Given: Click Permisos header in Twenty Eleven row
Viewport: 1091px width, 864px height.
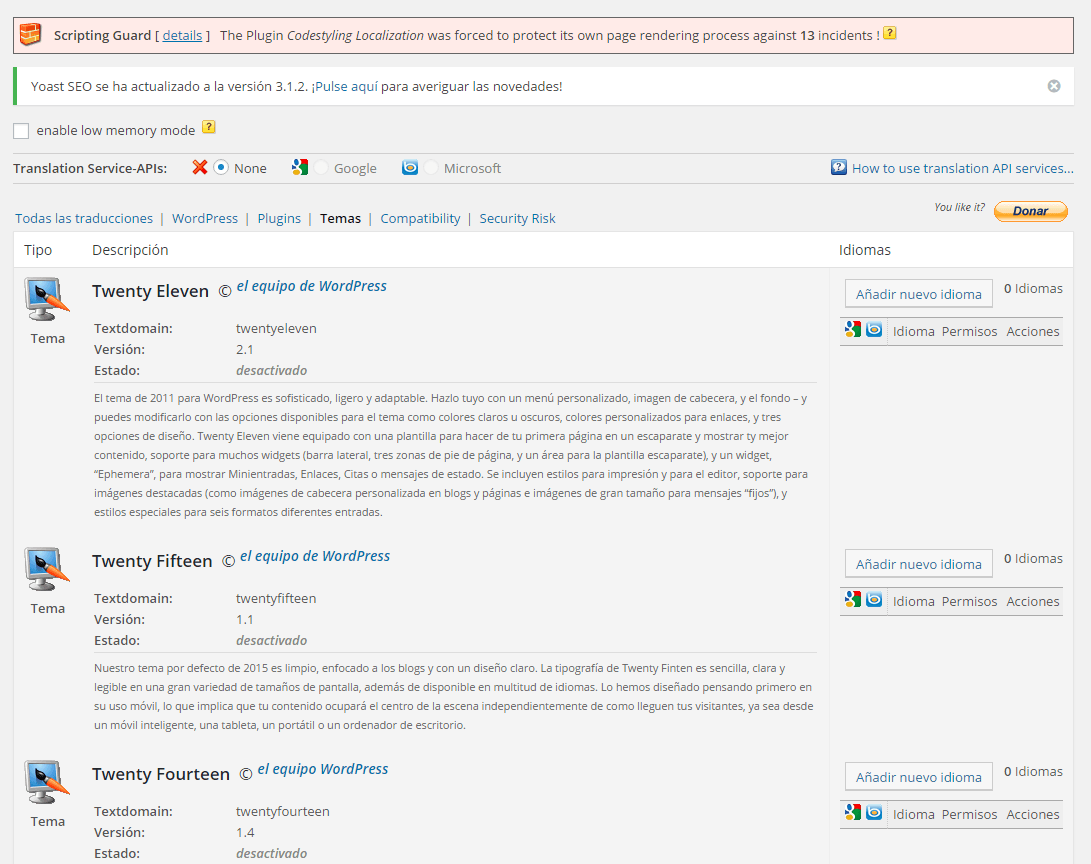Looking at the screenshot, I should [x=969, y=331].
